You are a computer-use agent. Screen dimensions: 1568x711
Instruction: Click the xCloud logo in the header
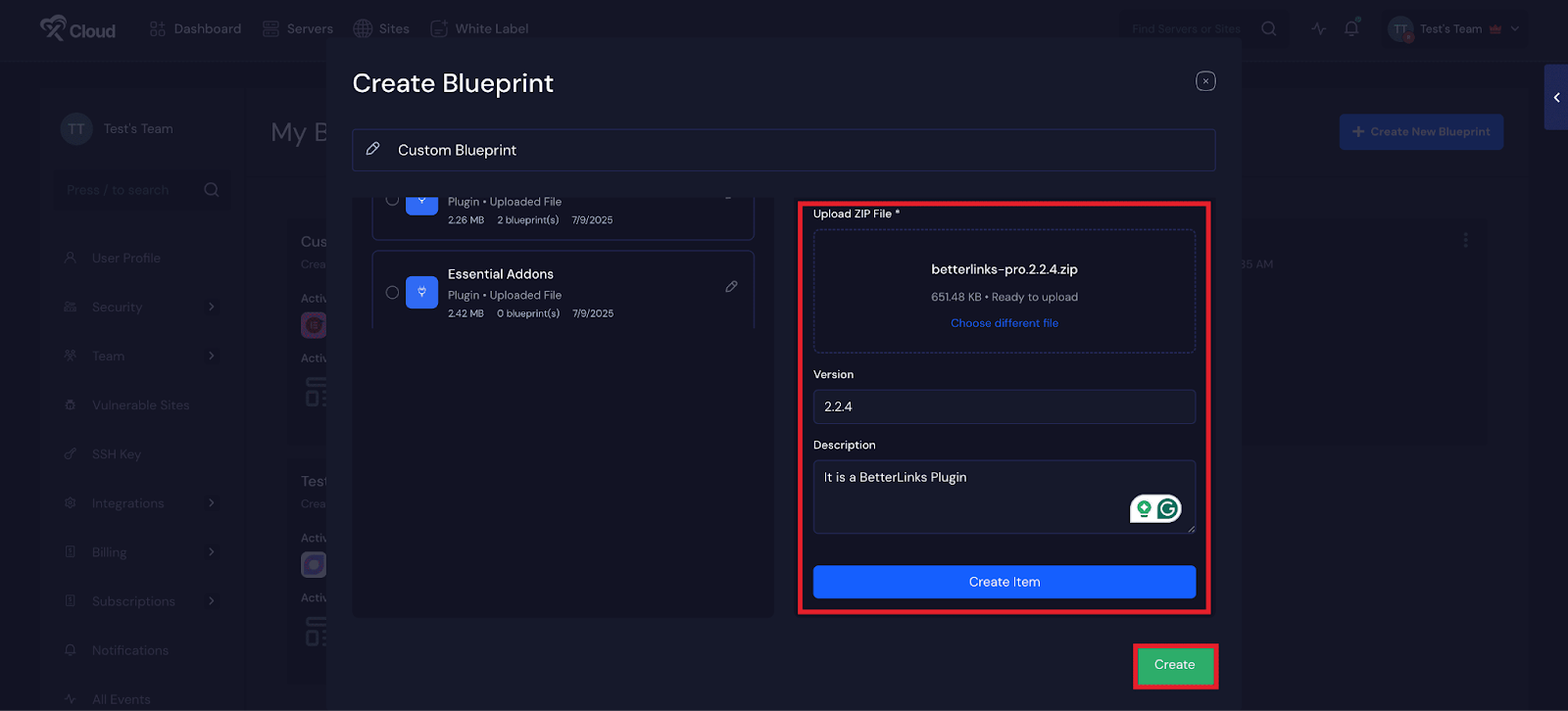pos(77,28)
